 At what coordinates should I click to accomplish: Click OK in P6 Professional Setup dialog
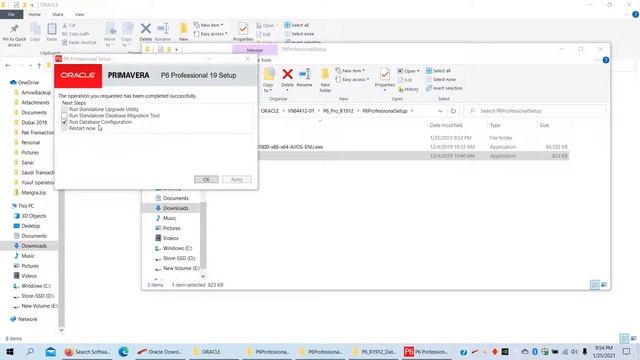coord(206,179)
